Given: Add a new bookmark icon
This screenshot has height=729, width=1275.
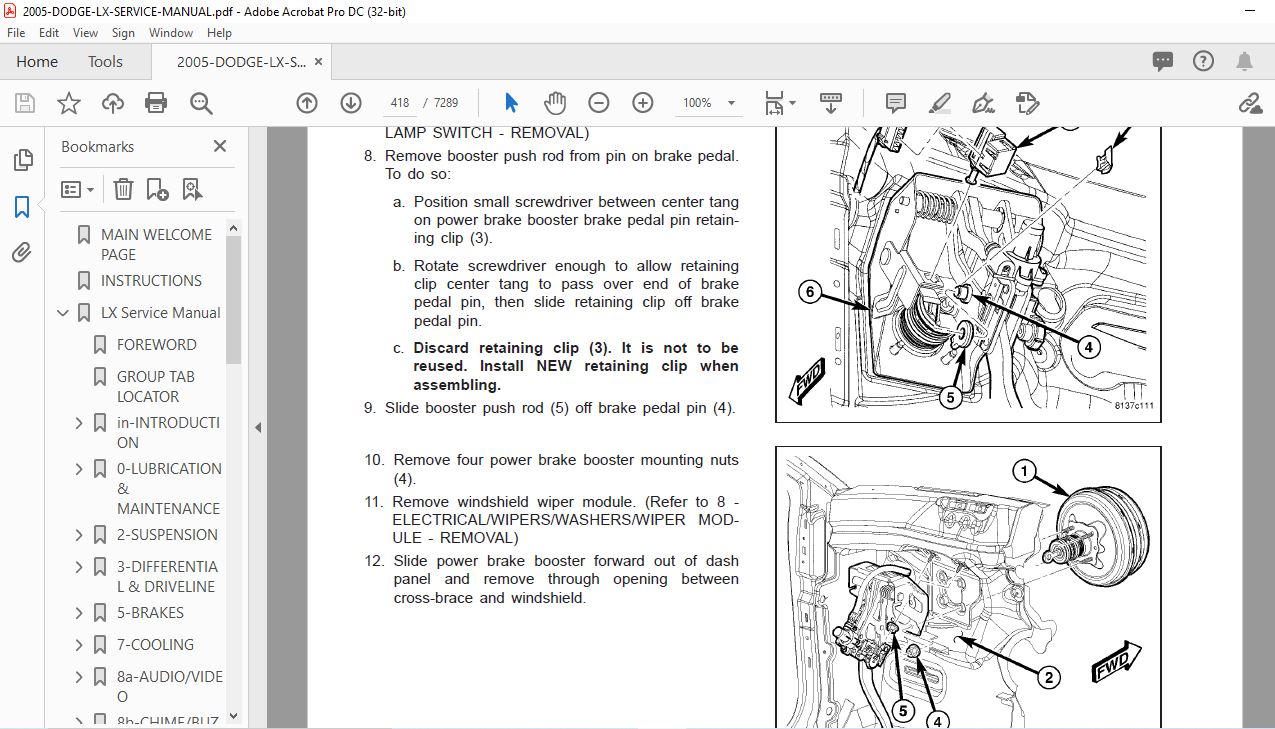Looking at the screenshot, I should pyautogui.click(x=157, y=189).
